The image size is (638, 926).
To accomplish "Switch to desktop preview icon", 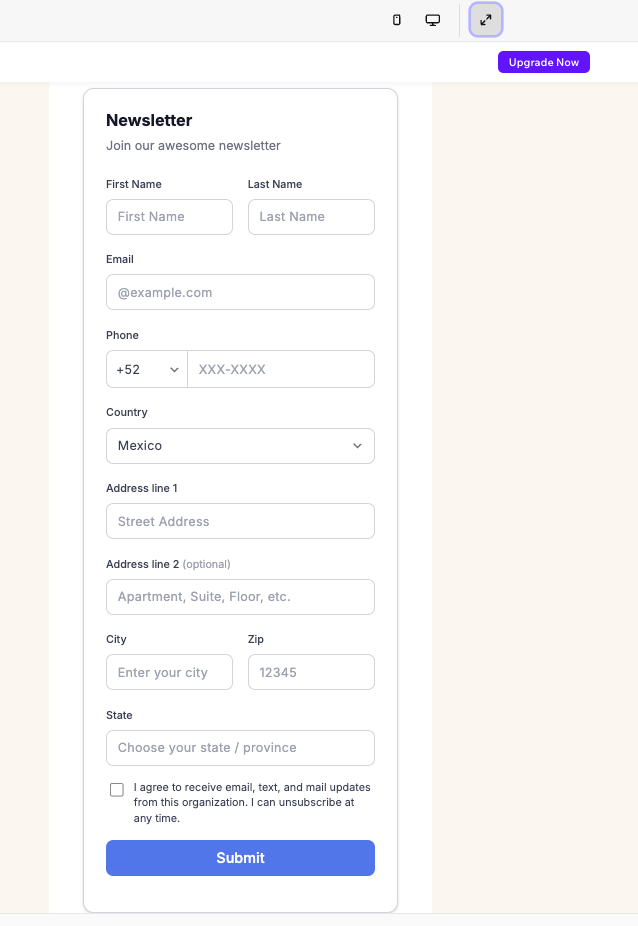I will pos(432,20).
